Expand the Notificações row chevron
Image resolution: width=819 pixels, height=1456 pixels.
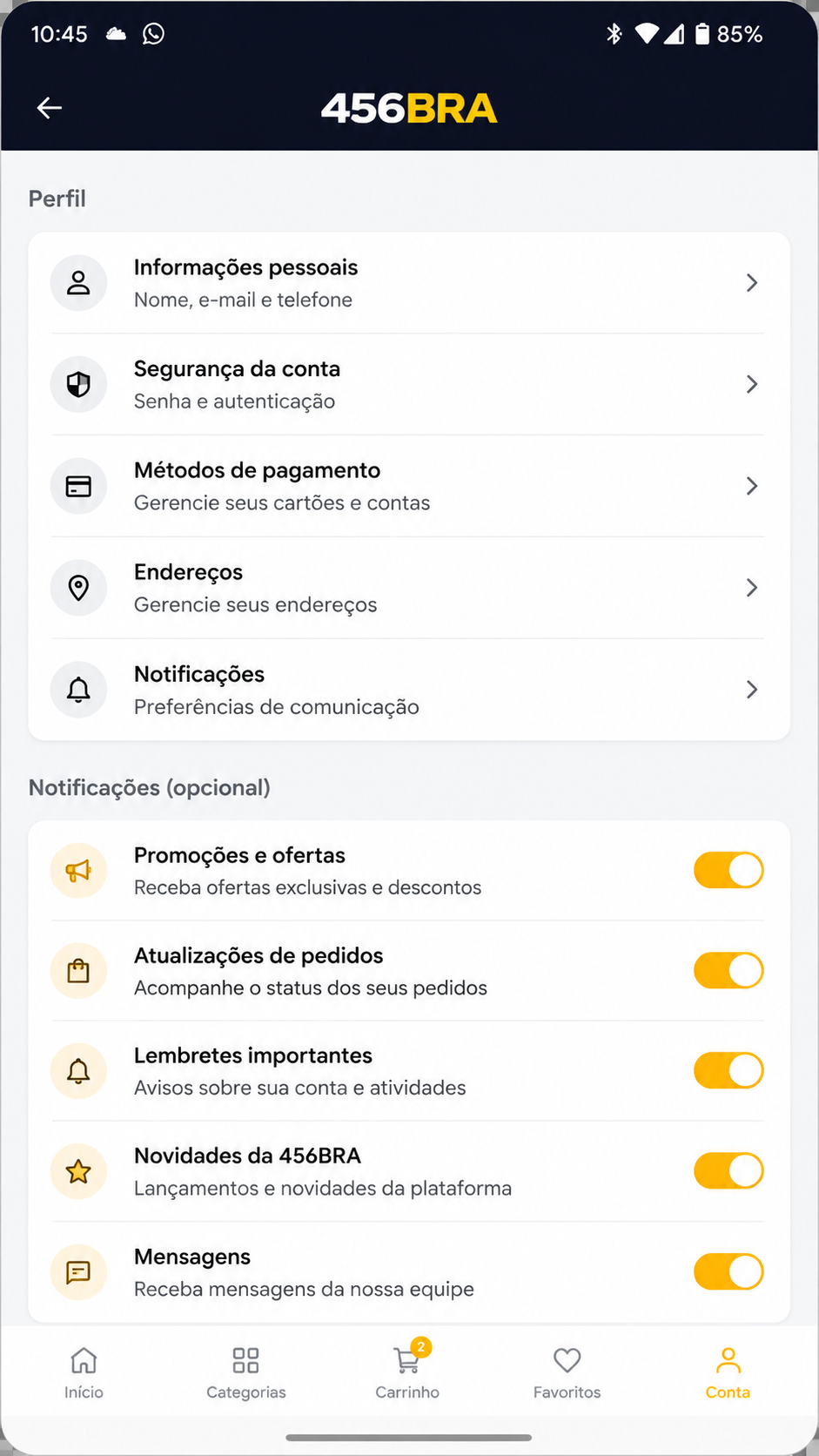[752, 690]
